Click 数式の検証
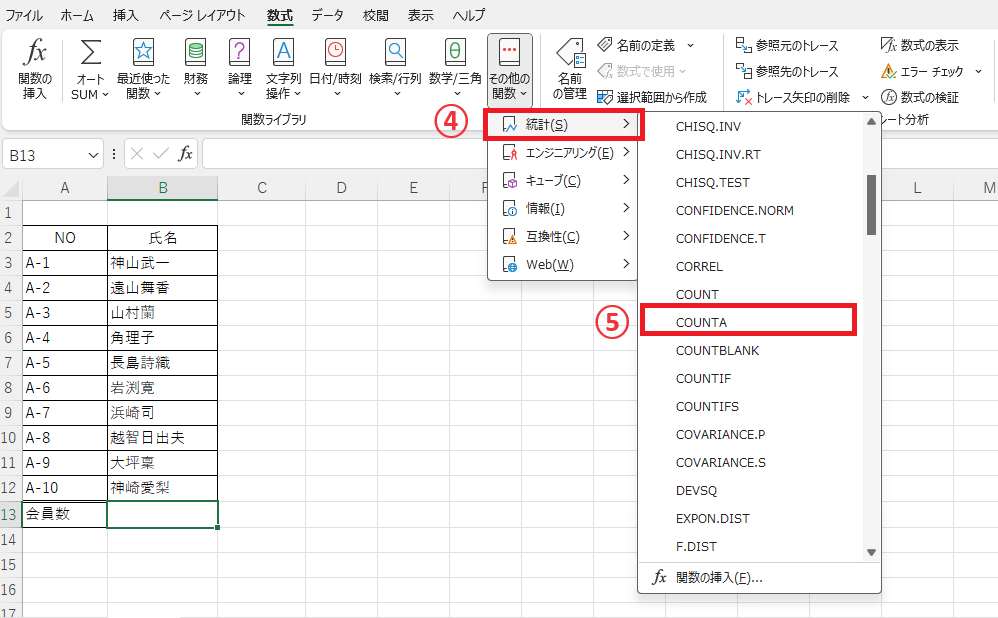The image size is (998, 618). 919,97
